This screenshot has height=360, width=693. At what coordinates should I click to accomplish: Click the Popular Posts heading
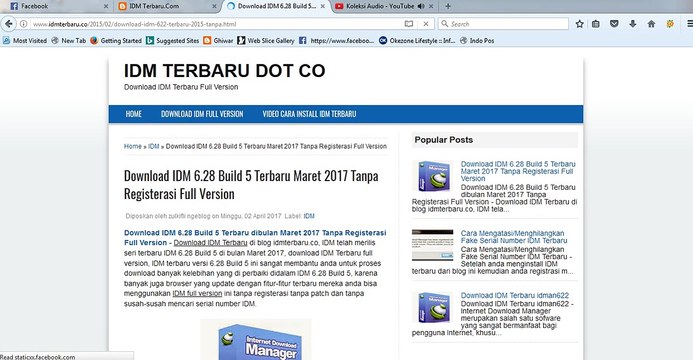[x=443, y=140]
